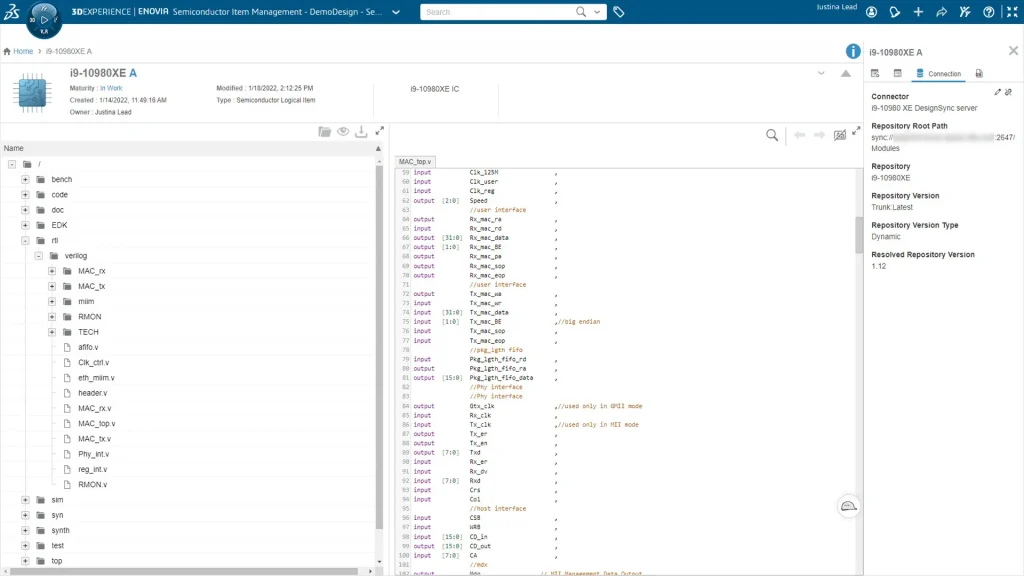Select the MAC_top.v file in tree
This screenshot has width=1024, height=576.
point(97,424)
